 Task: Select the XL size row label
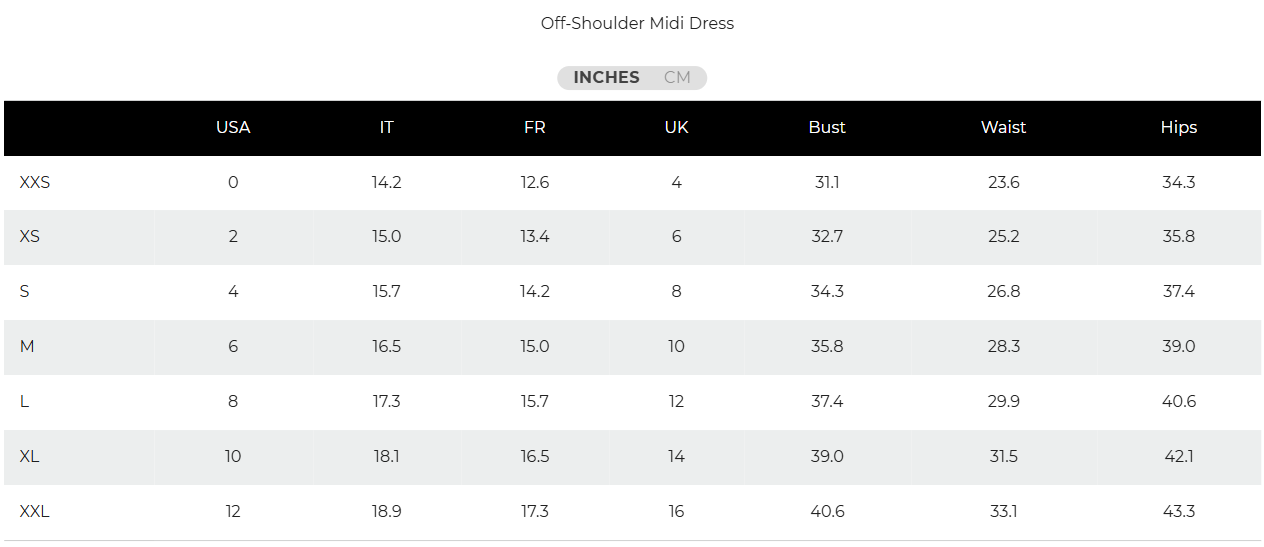pos(30,457)
